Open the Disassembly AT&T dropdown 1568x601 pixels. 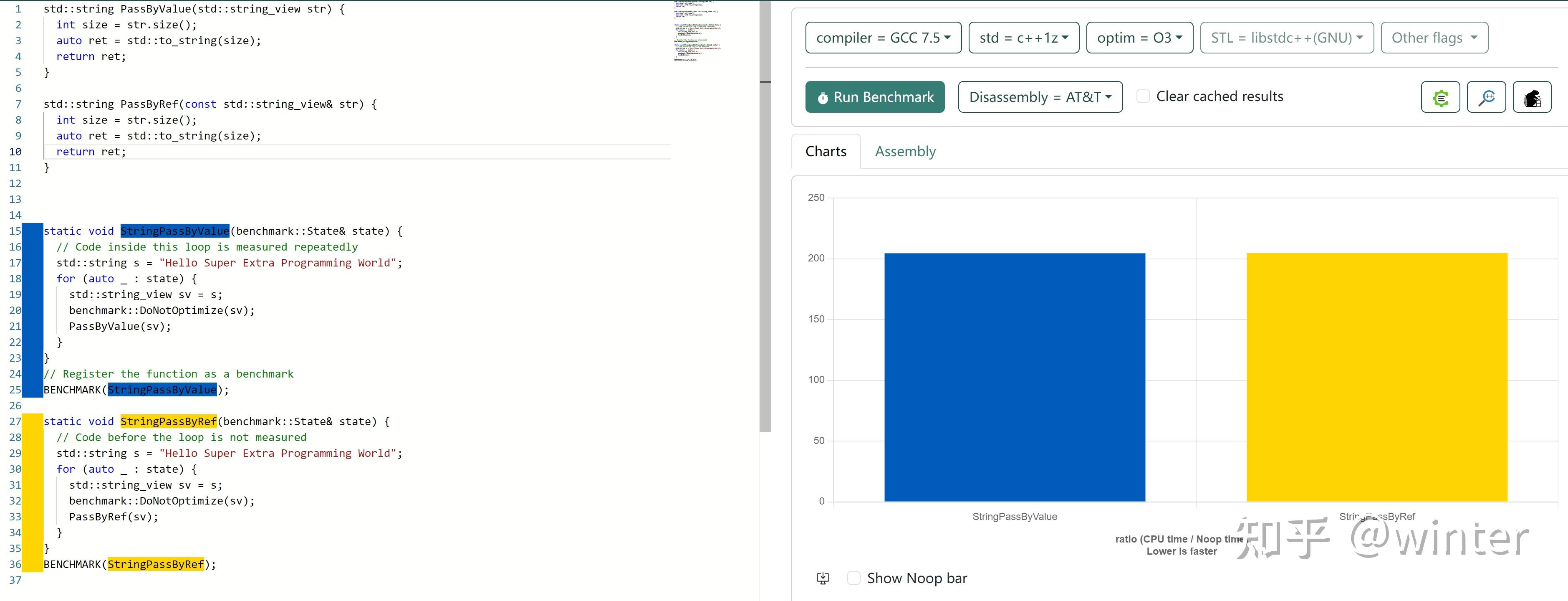click(1040, 97)
